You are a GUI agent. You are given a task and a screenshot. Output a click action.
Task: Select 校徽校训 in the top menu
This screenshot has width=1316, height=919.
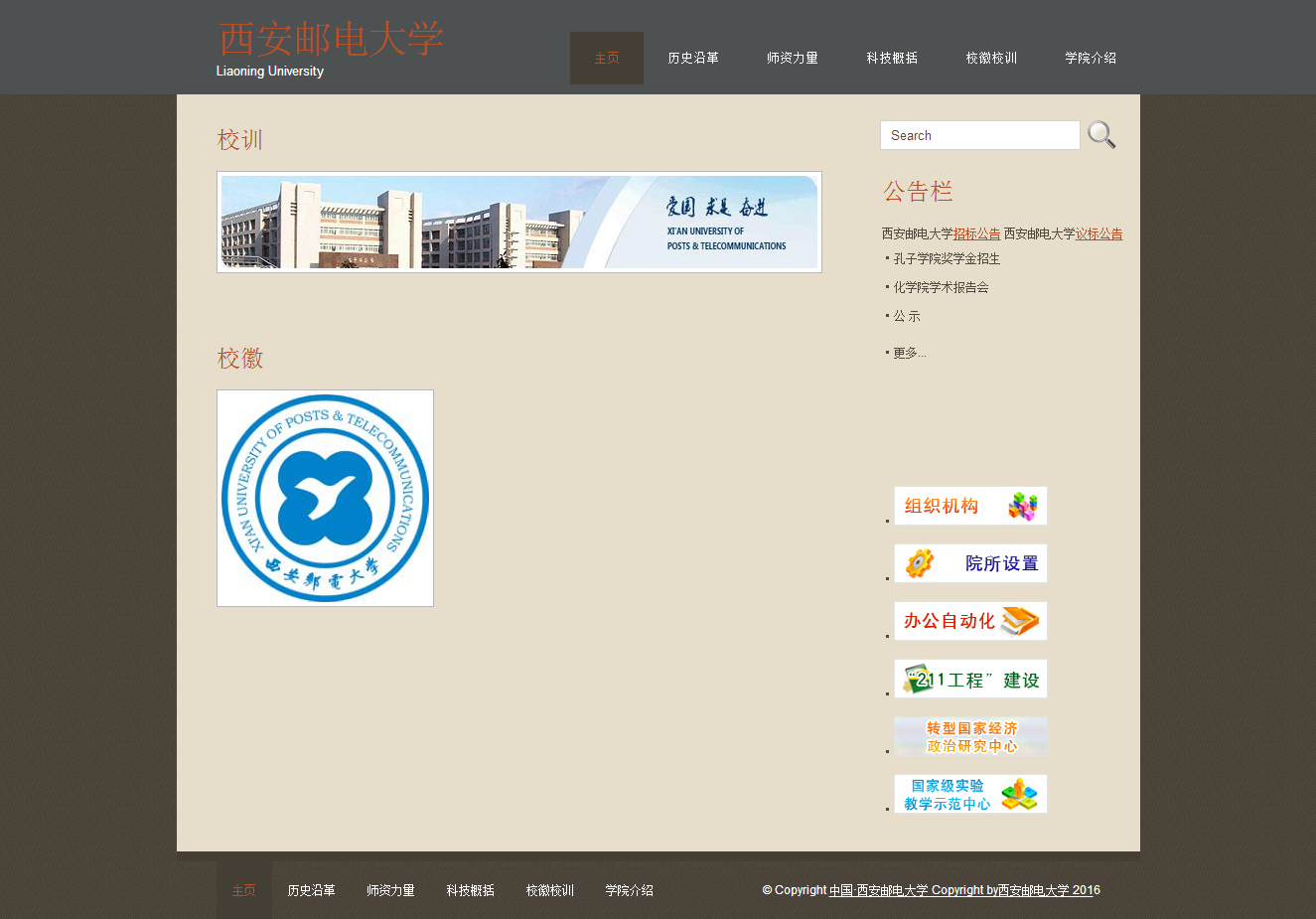(991, 59)
